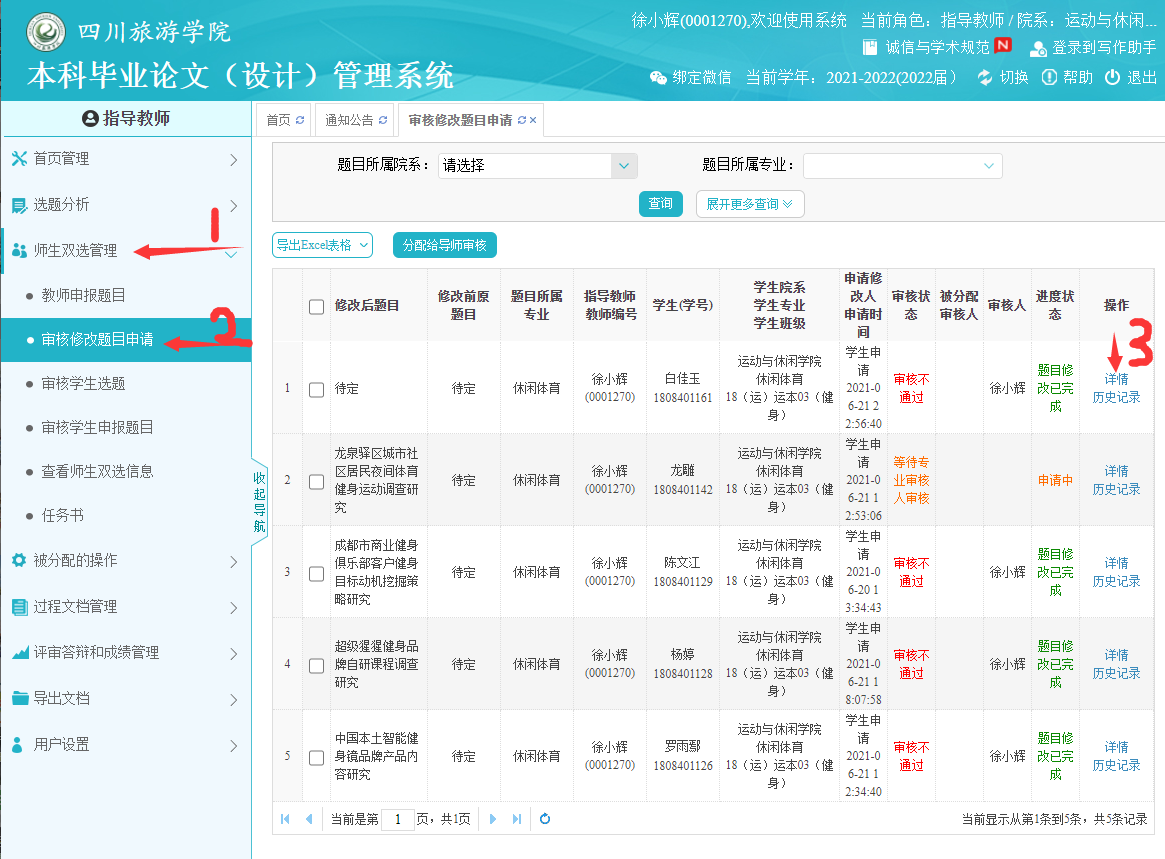Open 帮助 help icon in header
1165x859 pixels.
1049,77
